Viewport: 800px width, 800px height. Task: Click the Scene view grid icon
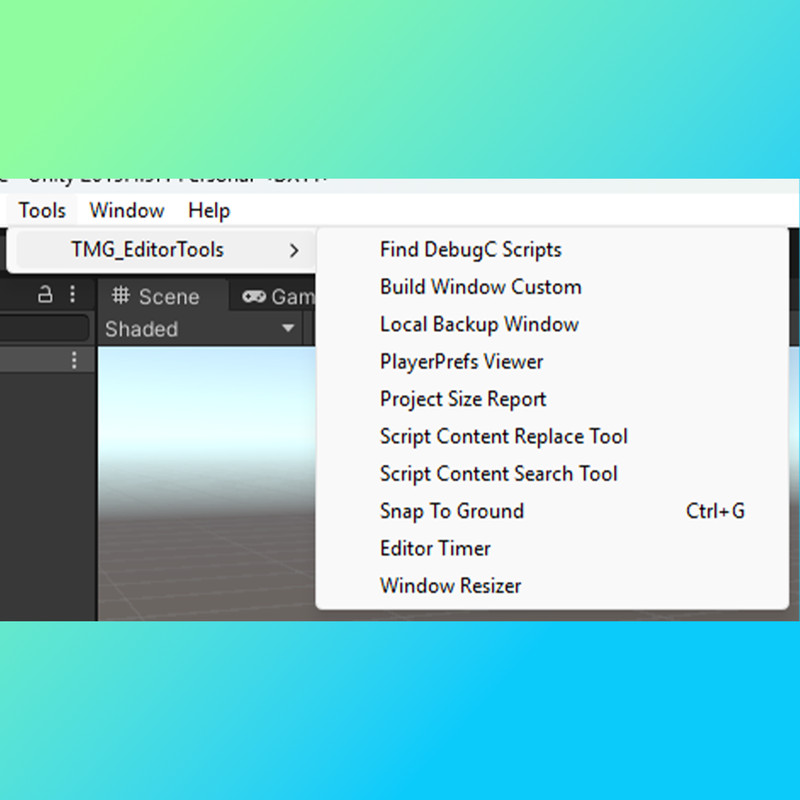click(x=122, y=296)
